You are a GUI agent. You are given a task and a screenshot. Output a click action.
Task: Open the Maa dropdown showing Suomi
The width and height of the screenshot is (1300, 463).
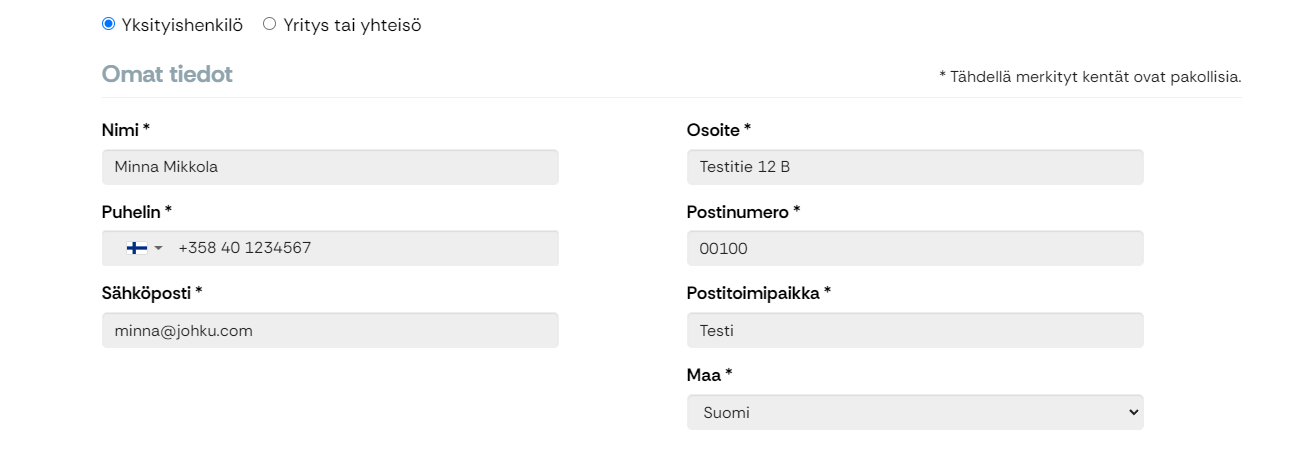(915, 412)
